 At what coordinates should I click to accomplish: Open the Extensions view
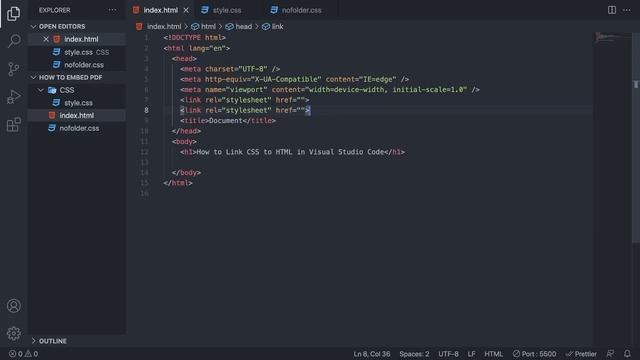pos(13,124)
